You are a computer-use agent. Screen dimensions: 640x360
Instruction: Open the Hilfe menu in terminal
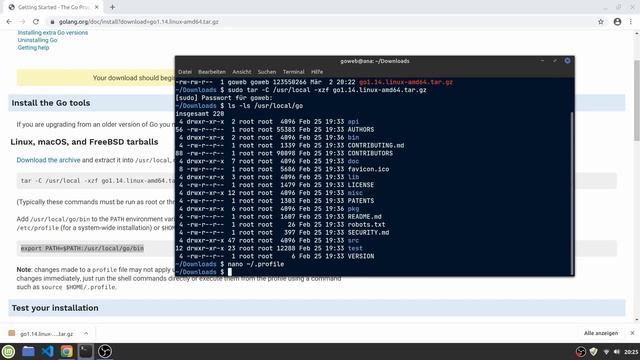tap(317, 72)
